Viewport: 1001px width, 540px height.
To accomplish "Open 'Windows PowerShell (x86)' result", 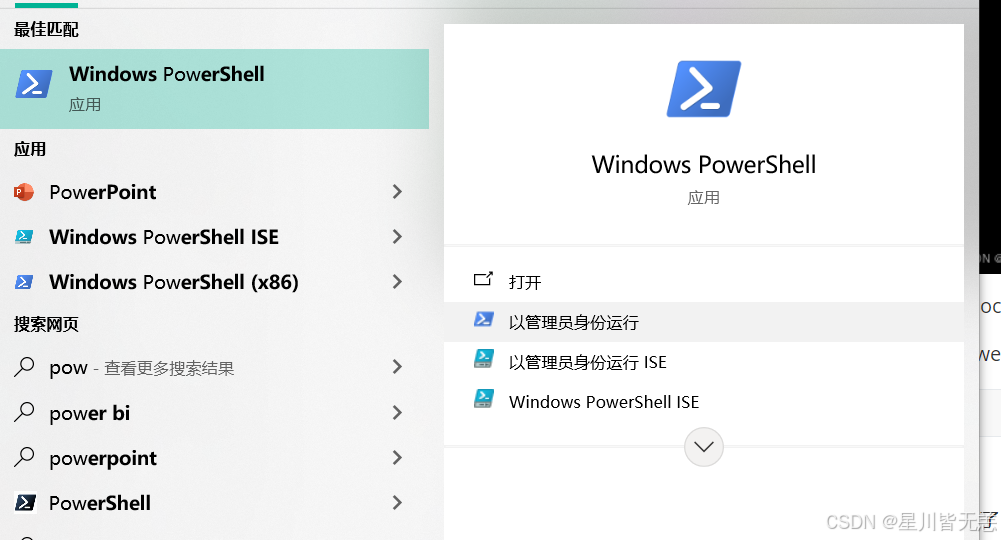I will click(214, 281).
